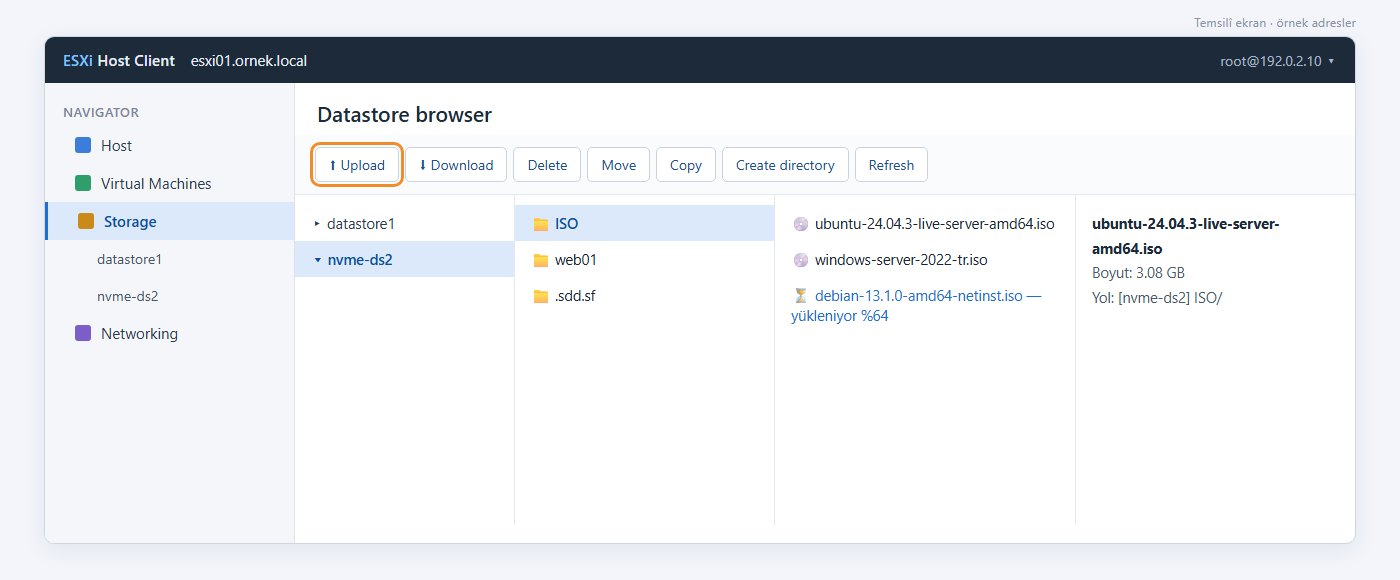The width and height of the screenshot is (1400, 580).
Task: Expand the datastore1 tree arrow
Action: tap(317, 224)
